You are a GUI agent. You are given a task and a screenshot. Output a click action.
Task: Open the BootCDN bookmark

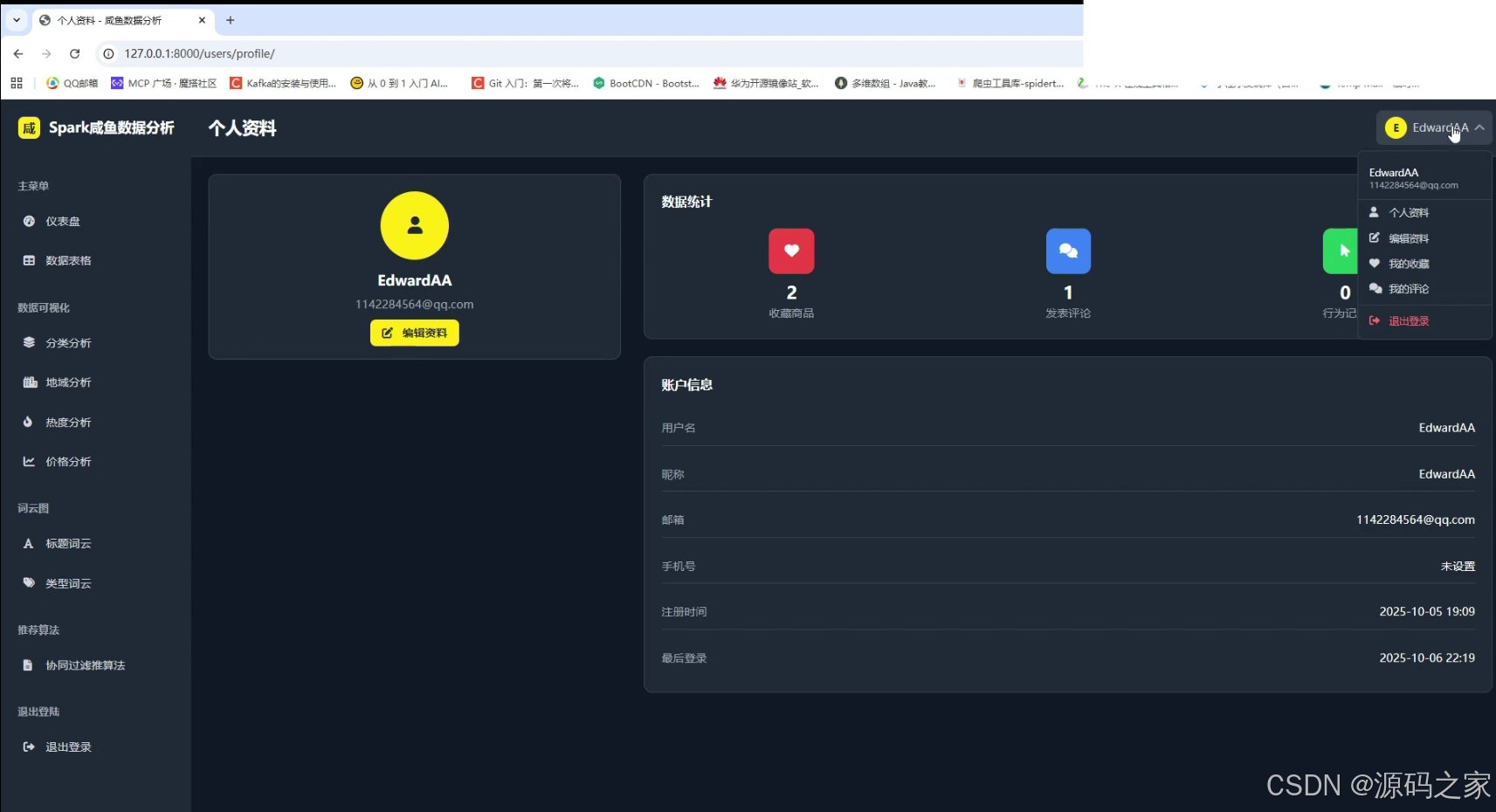click(x=646, y=83)
